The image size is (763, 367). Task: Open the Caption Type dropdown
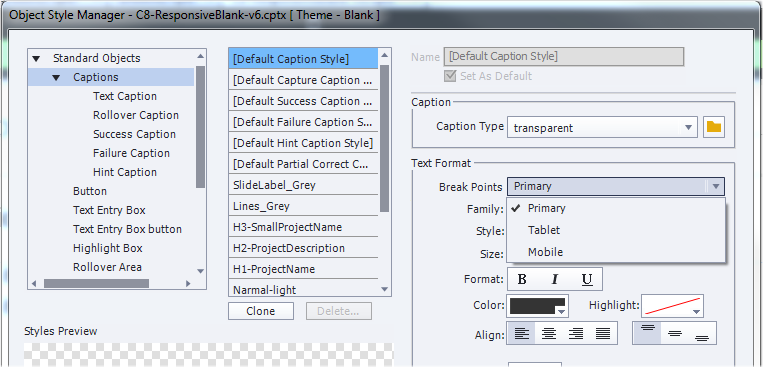pyautogui.click(x=603, y=128)
